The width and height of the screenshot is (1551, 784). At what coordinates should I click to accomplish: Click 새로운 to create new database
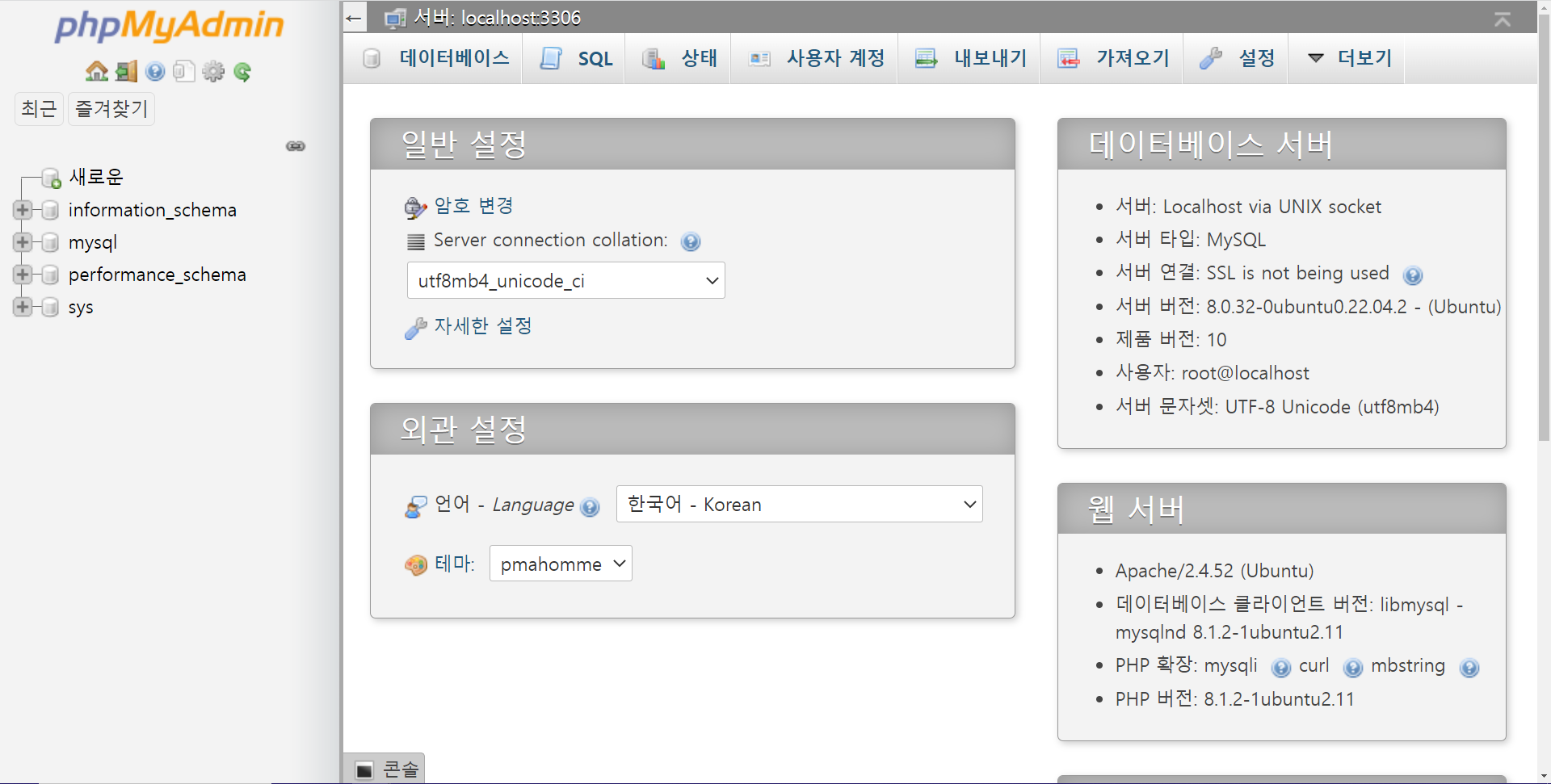pos(96,177)
